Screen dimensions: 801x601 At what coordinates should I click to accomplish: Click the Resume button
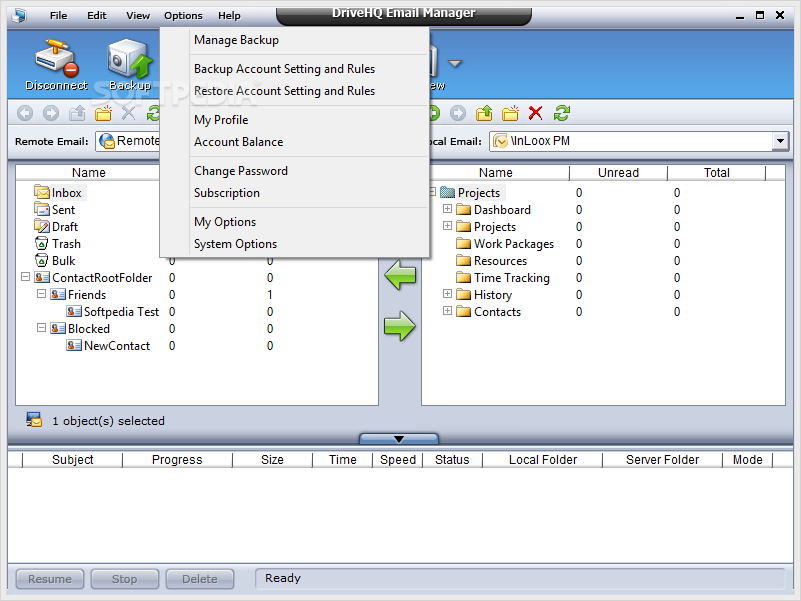point(50,579)
